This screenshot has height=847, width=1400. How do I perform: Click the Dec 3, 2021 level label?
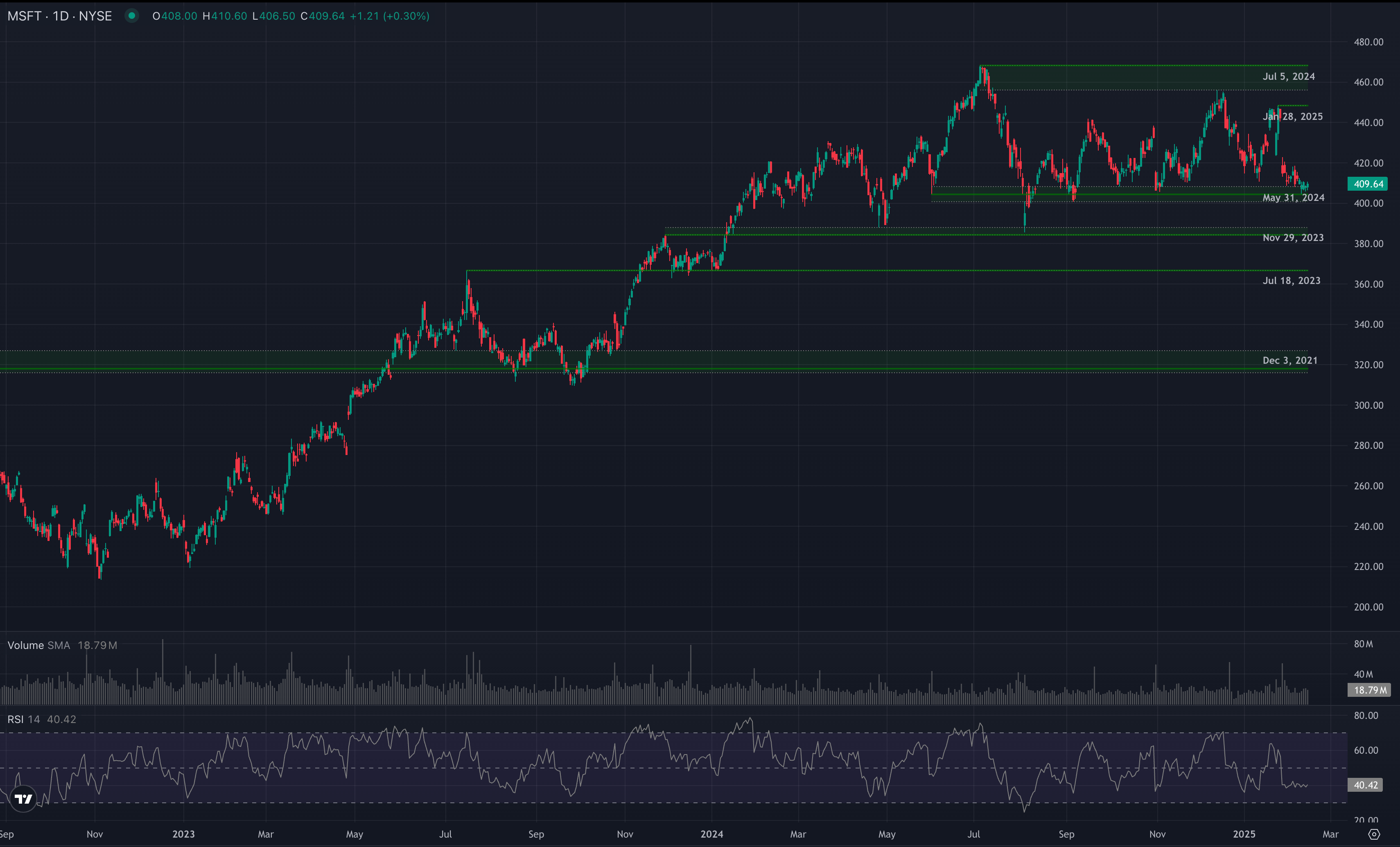[x=1290, y=360]
